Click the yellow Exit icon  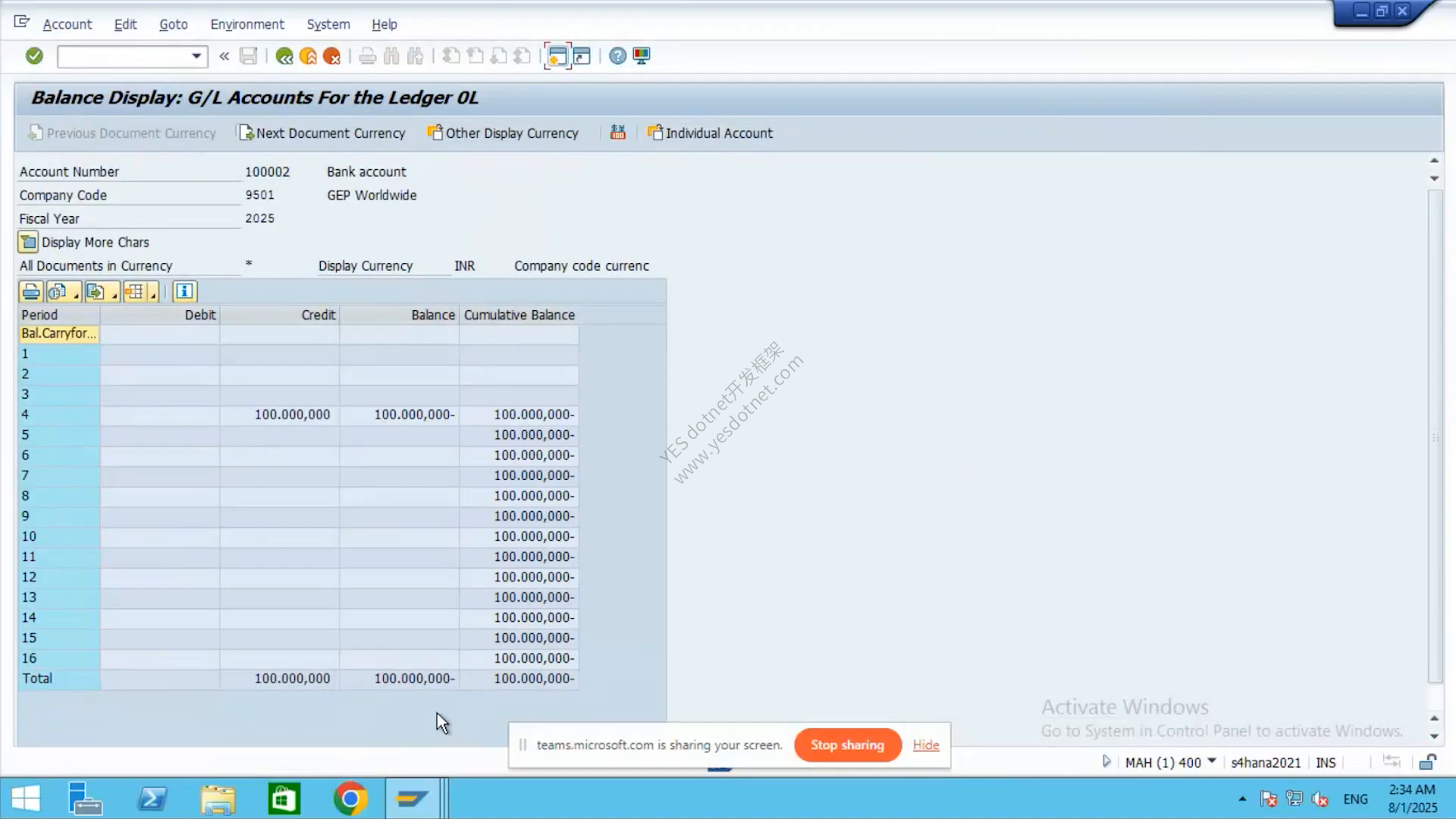308,56
